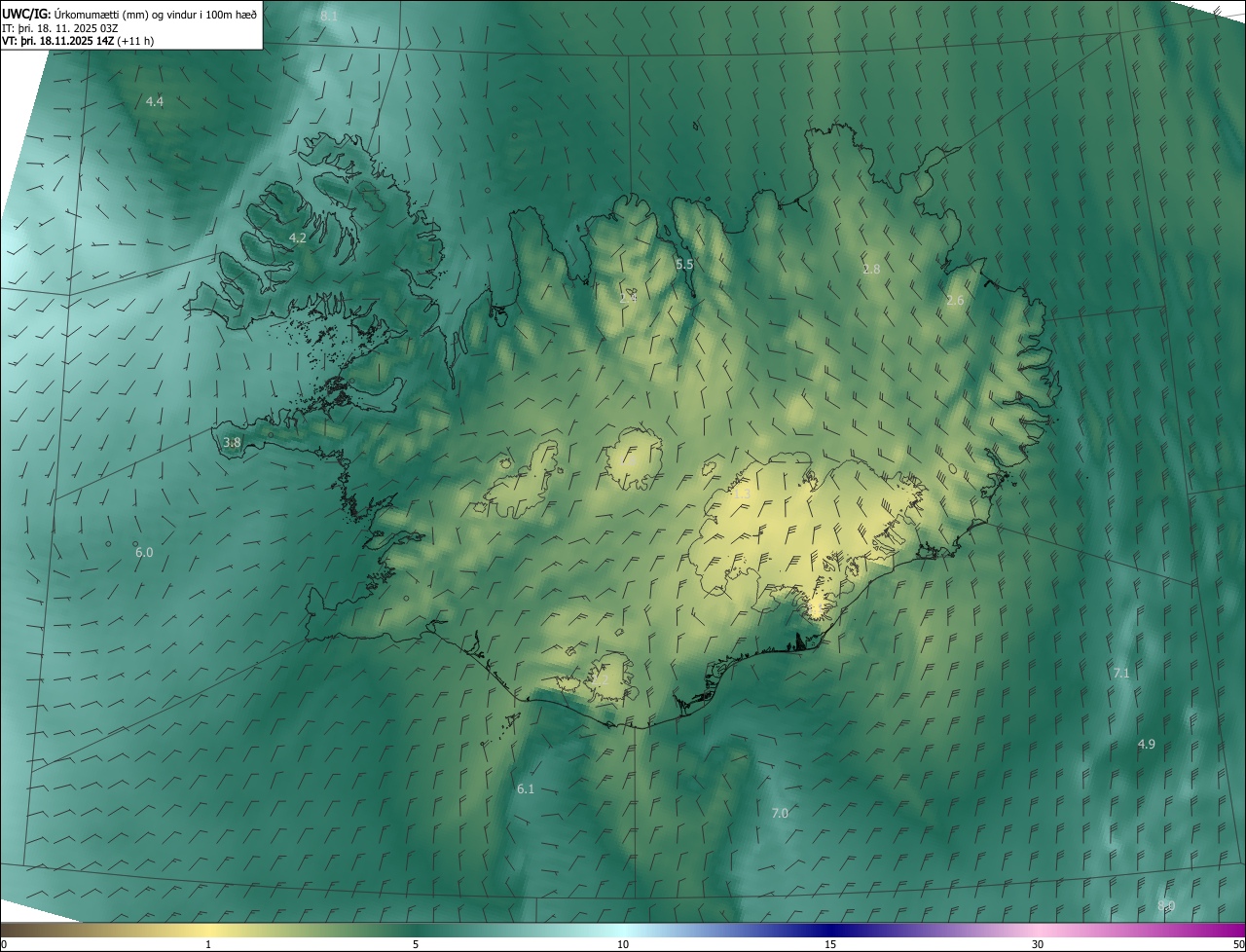
Task: Click the 15 tick on the color scale
Action: [830, 944]
